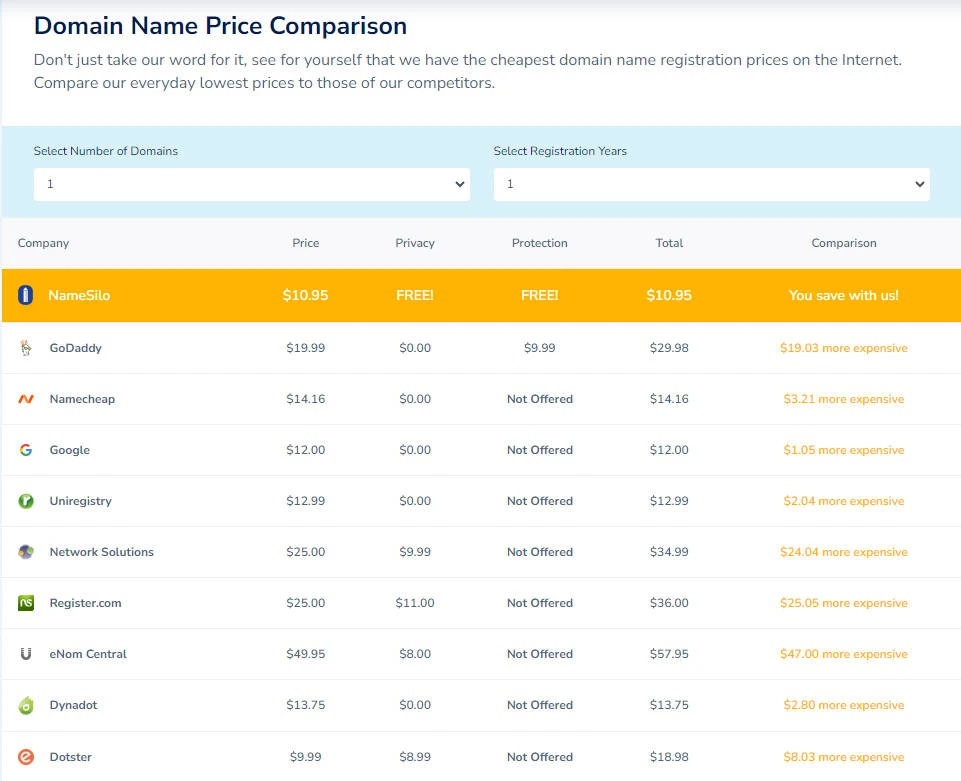Click "You save with us!" text
Screen dimensions: 961x781
tap(843, 296)
